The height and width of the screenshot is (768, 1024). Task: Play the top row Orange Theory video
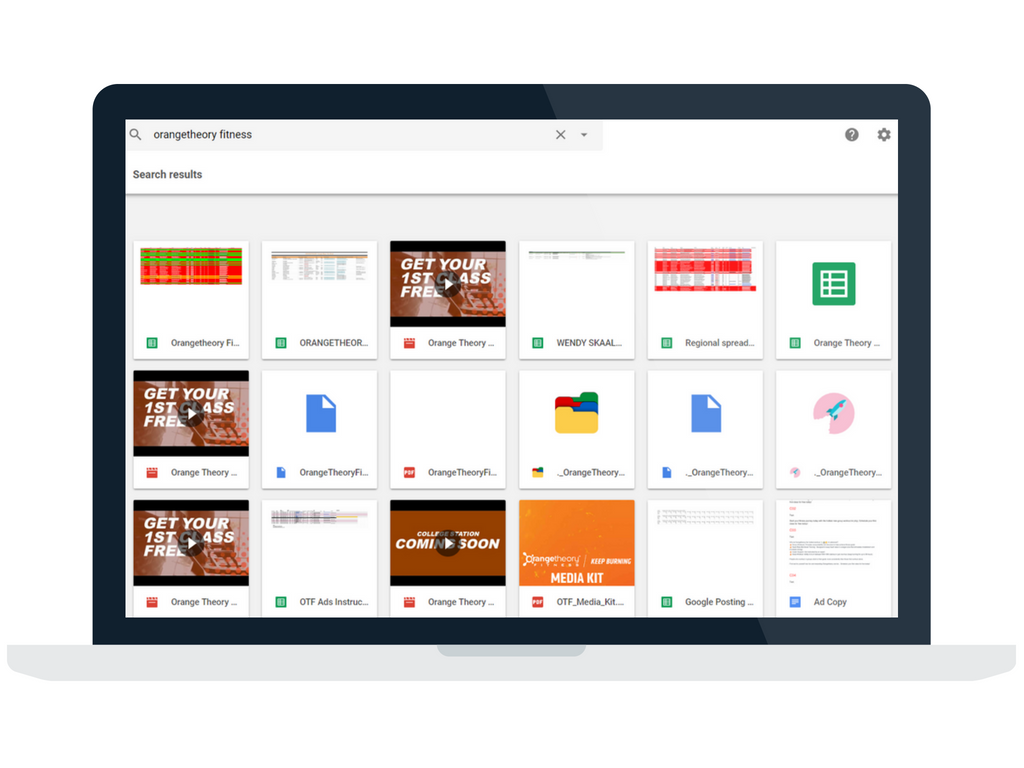448,284
